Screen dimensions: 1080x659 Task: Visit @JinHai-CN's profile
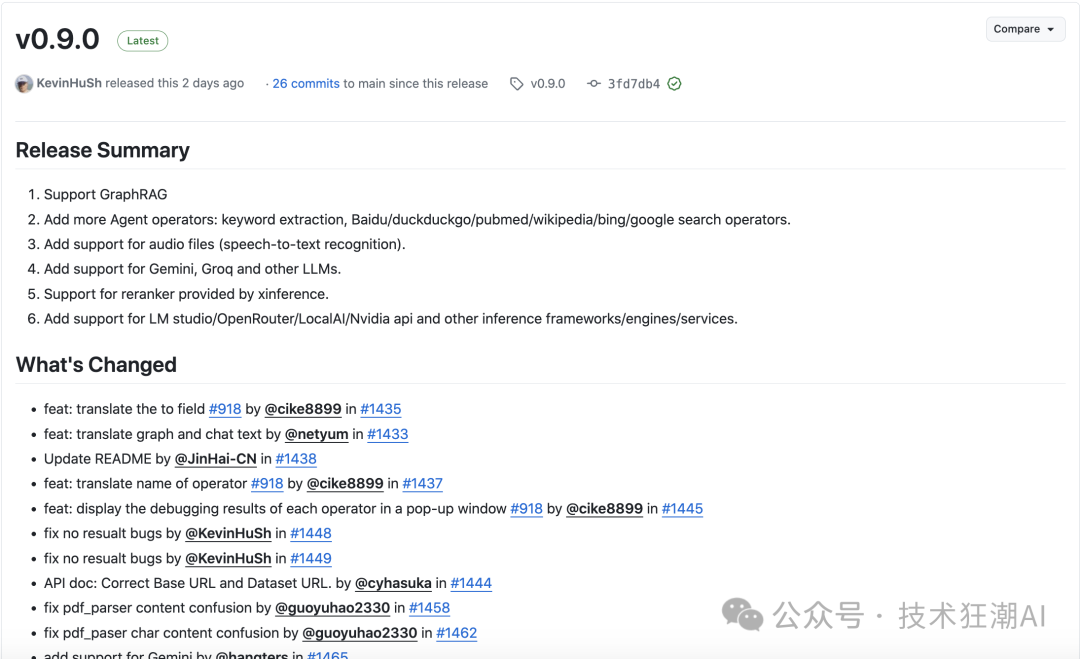tap(215, 459)
